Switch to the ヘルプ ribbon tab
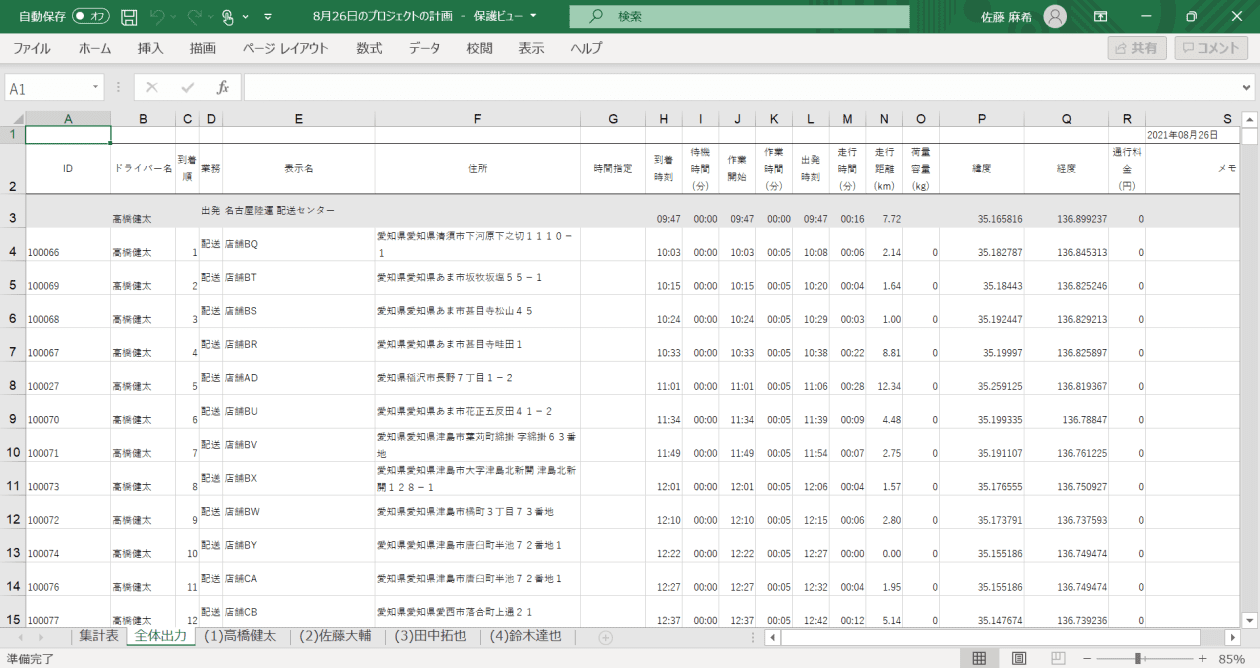This screenshot has width=1260, height=668. click(x=586, y=48)
